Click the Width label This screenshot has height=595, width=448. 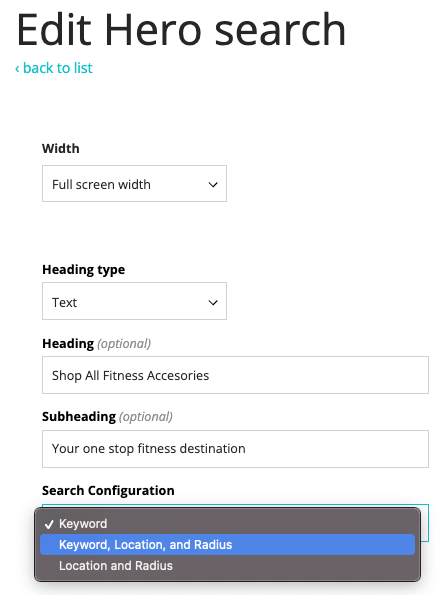coord(61,148)
